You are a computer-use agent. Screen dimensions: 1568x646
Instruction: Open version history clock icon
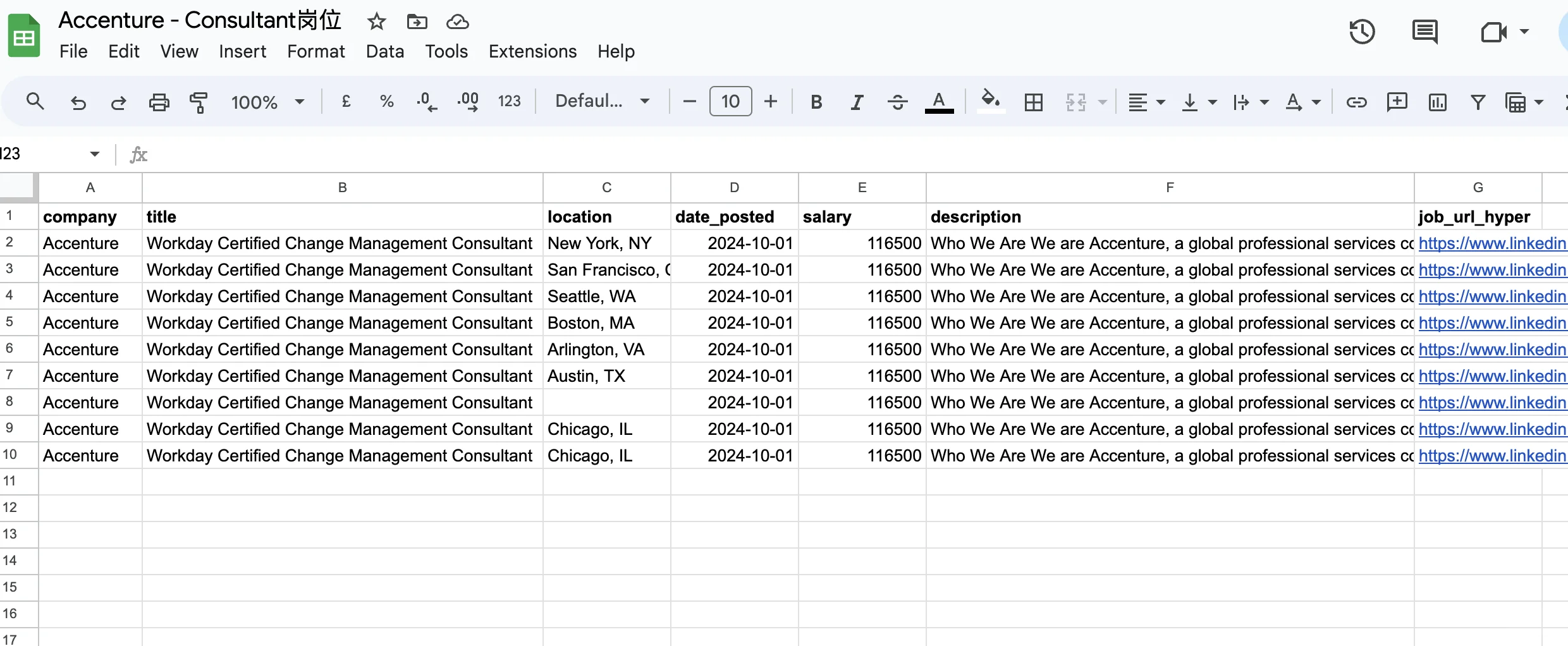pyautogui.click(x=1362, y=32)
